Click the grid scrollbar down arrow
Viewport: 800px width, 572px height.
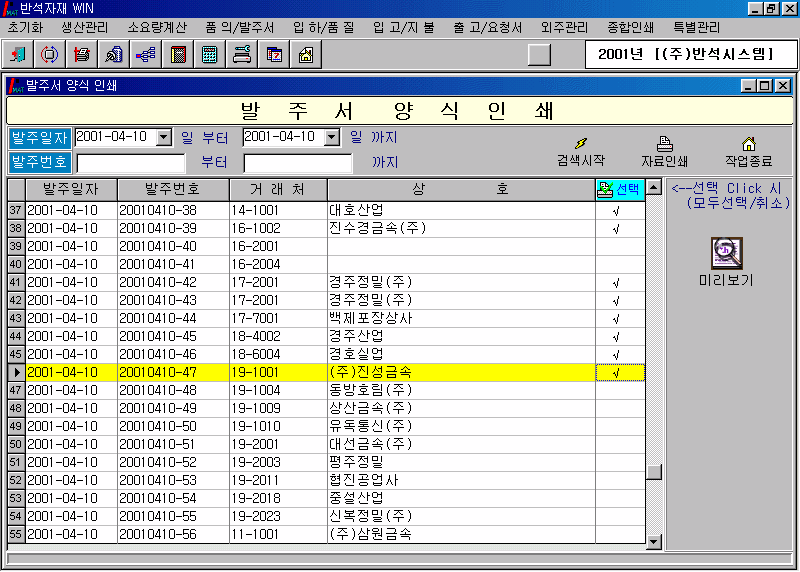tap(654, 542)
